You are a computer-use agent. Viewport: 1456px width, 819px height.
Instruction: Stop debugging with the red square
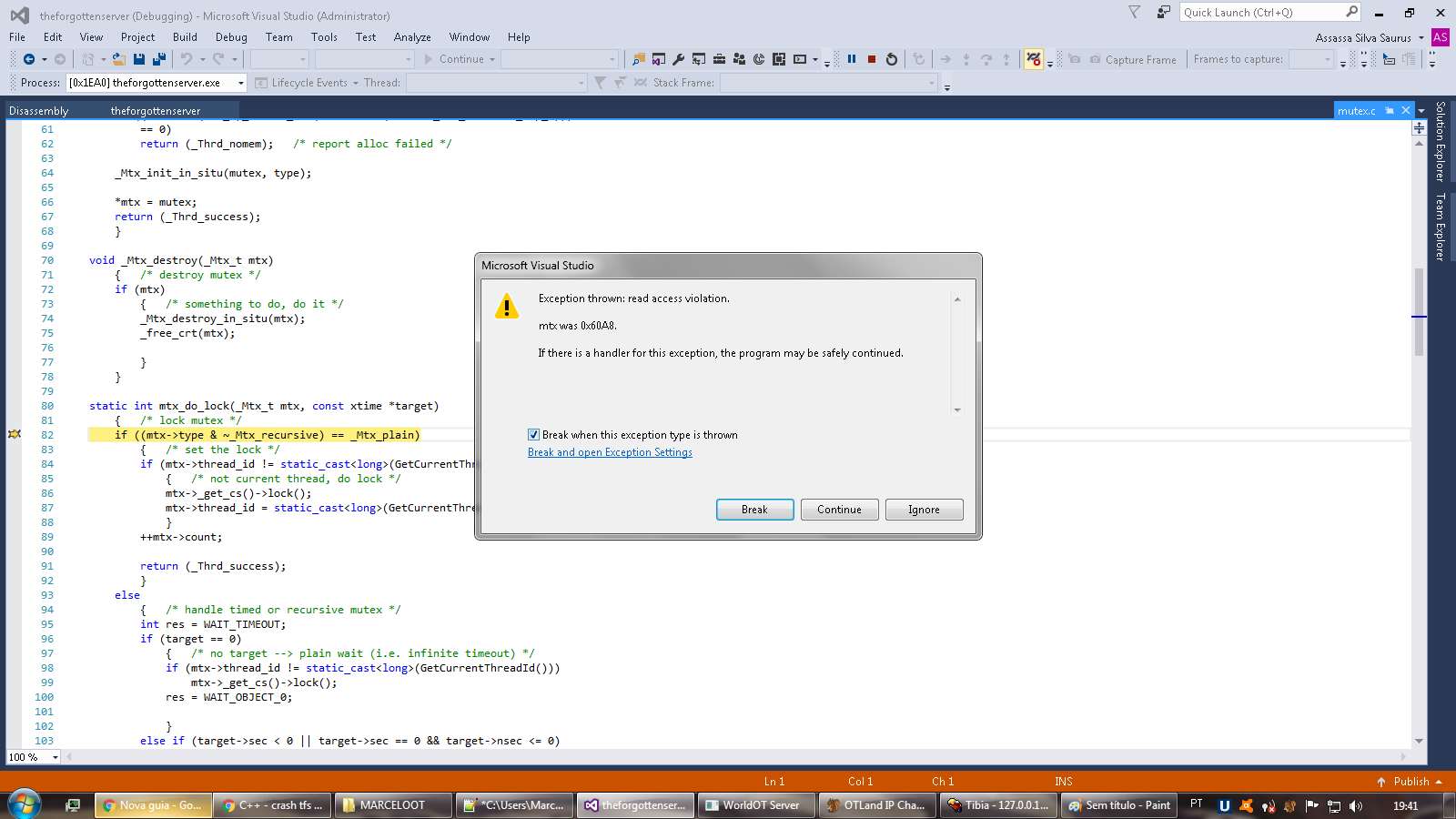click(872, 59)
